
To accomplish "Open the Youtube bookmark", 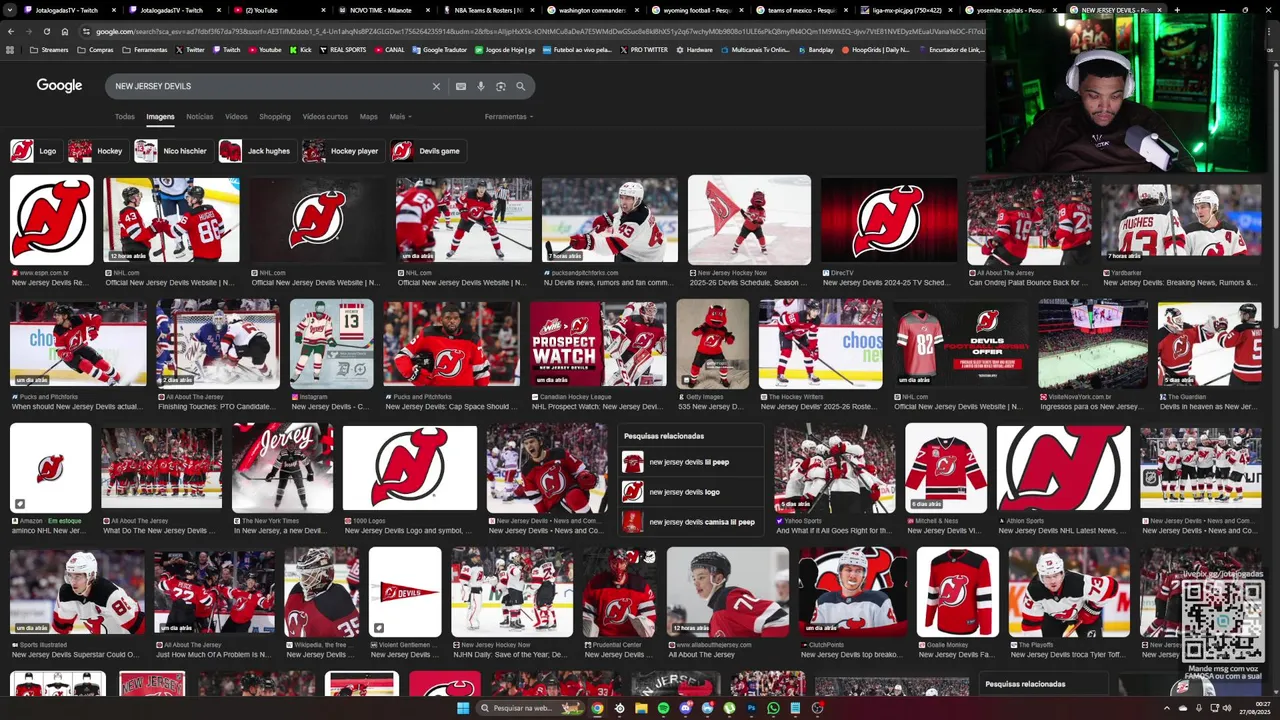I will [265, 49].
